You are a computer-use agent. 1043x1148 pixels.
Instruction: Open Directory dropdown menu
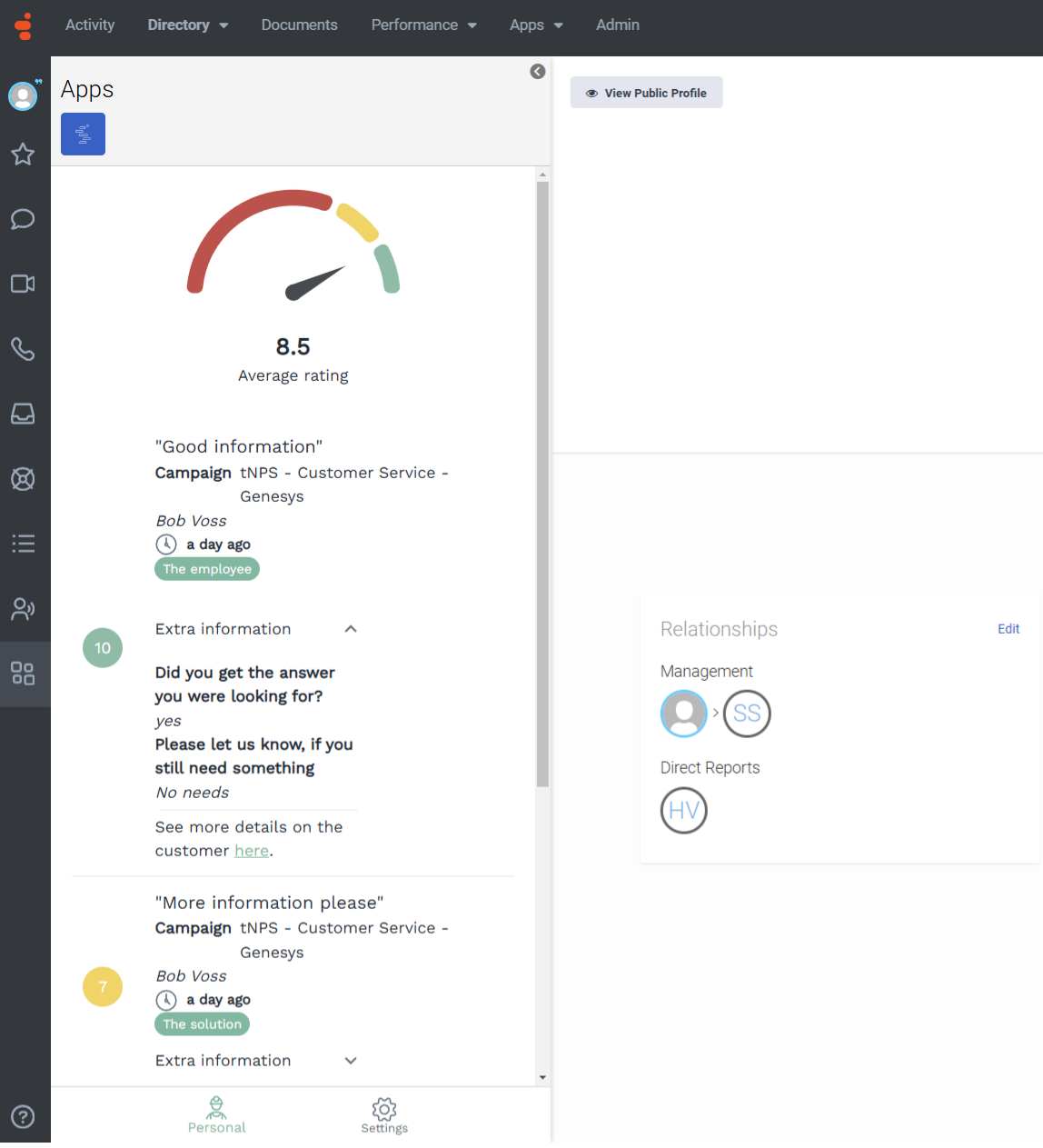(188, 25)
